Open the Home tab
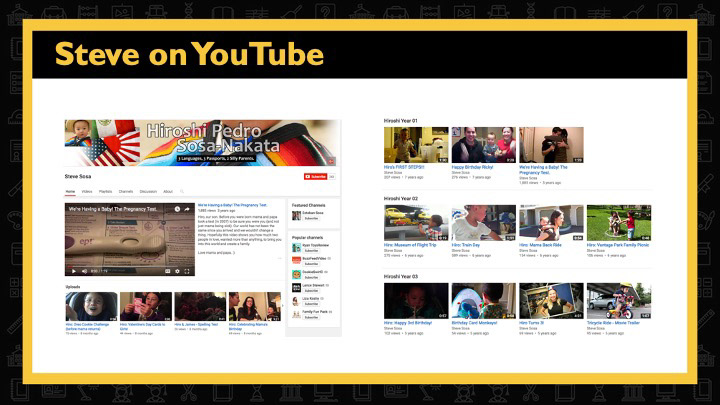The image size is (720, 405). [x=70, y=191]
